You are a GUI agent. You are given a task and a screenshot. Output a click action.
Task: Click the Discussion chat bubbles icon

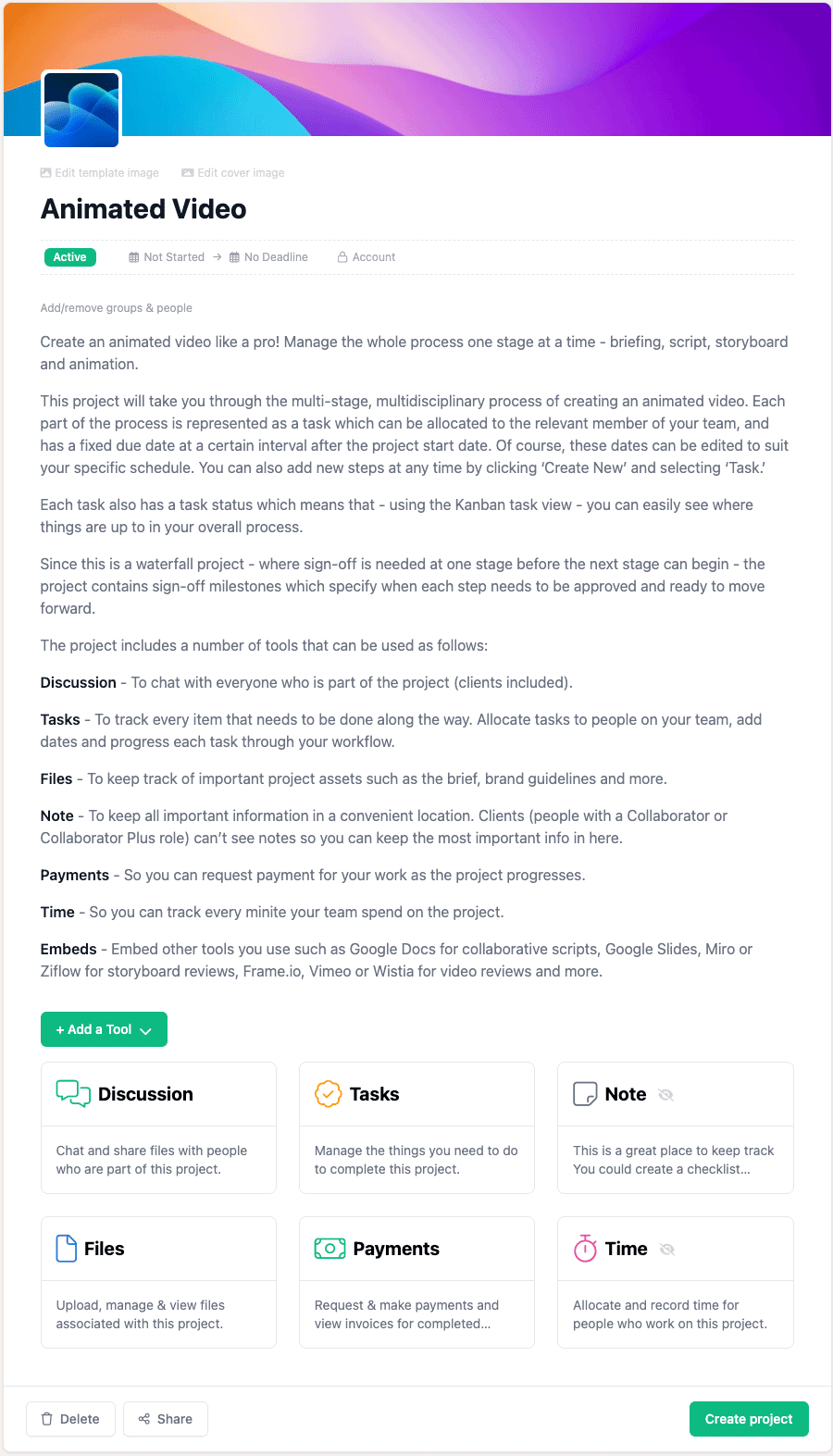coord(73,1093)
